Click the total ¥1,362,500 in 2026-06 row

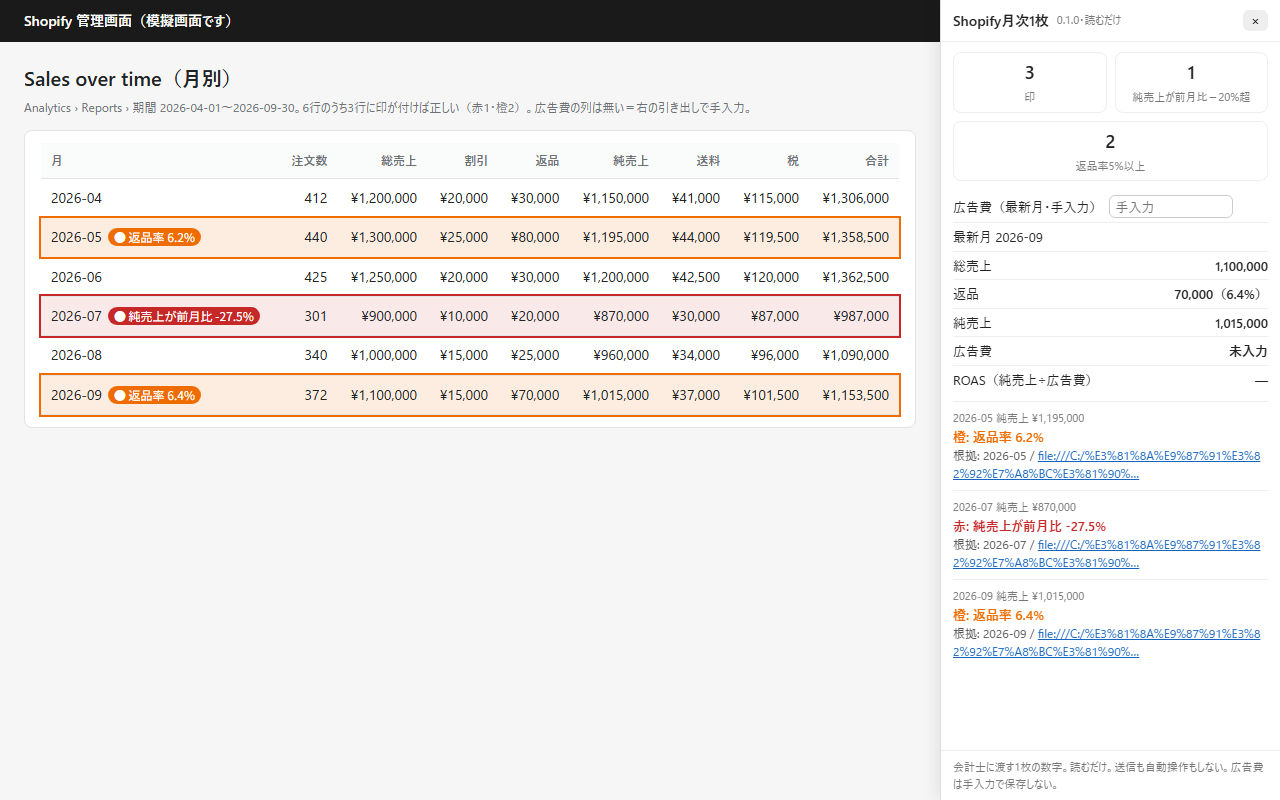click(855, 277)
